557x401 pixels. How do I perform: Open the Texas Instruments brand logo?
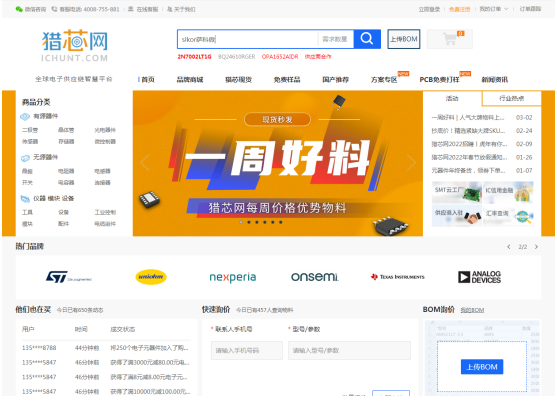pos(398,277)
